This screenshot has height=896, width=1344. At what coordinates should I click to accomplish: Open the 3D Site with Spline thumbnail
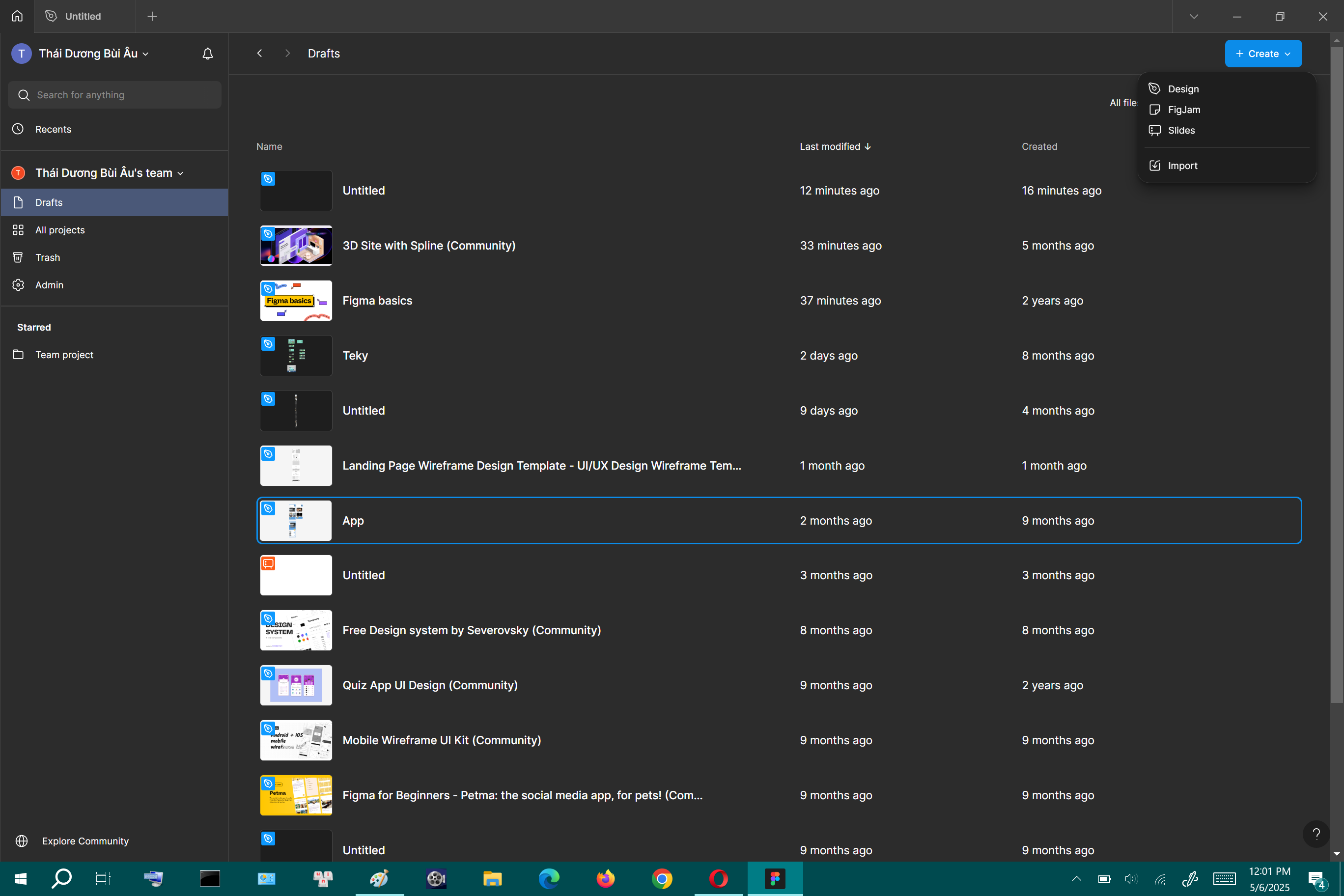[295, 245]
